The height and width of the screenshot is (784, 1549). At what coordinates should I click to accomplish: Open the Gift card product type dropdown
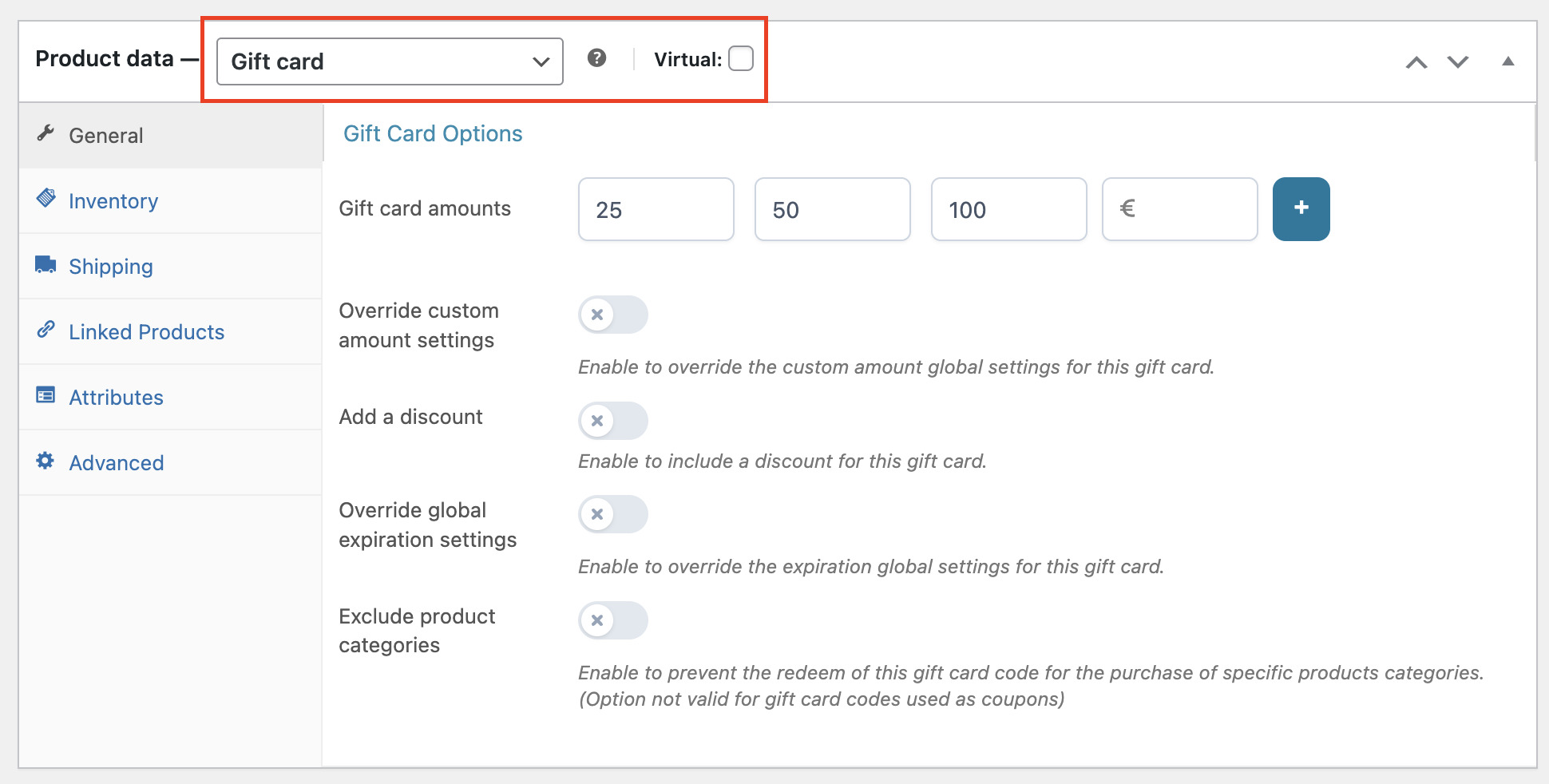pyautogui.click(x=390, y=61)
